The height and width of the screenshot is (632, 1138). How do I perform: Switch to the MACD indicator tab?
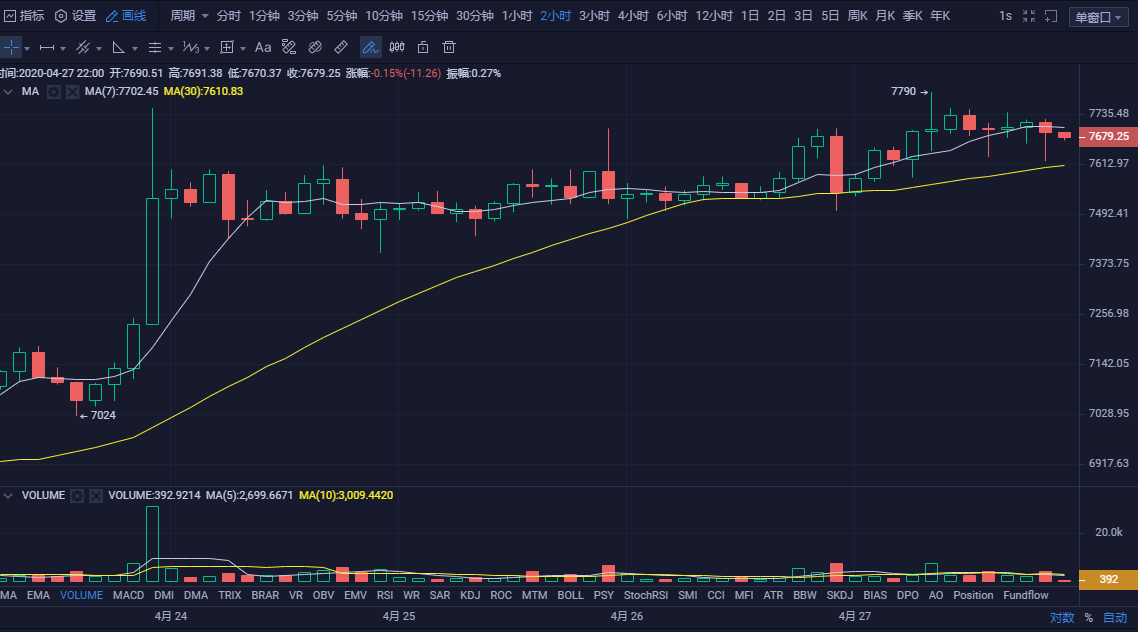click(128, 595)
